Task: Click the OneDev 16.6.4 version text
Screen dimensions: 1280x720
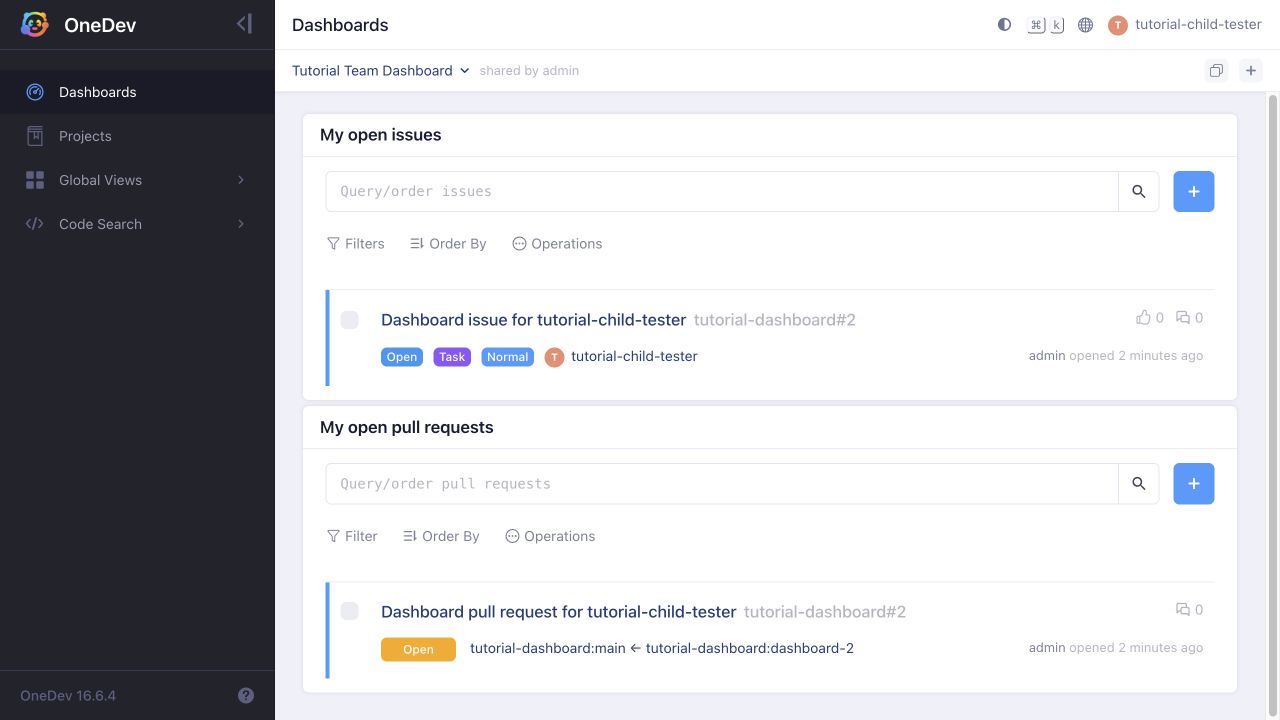Action: (x=68, y=696)
